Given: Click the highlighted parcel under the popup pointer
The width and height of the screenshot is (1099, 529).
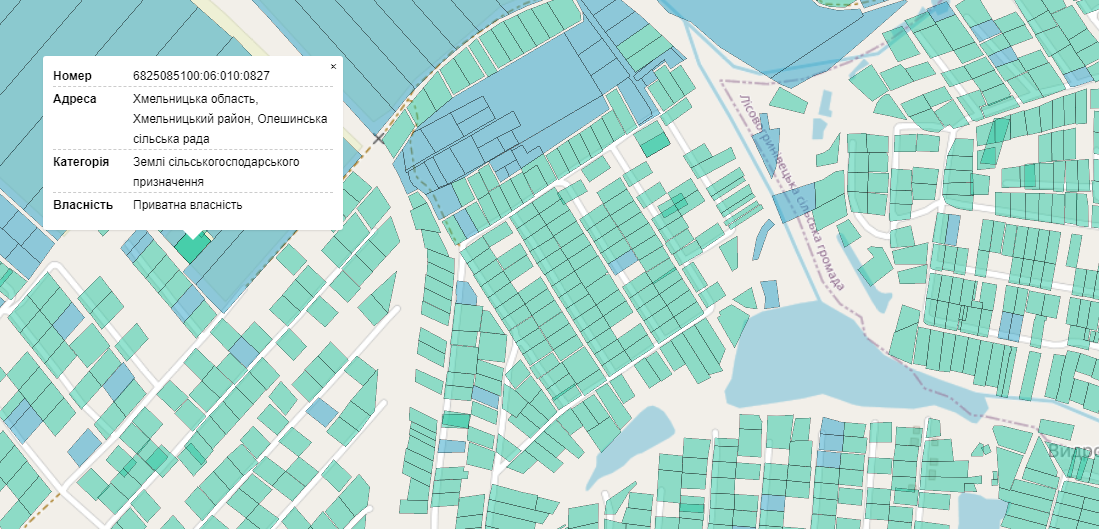Looking at the screenshot, I should point(192,247).
